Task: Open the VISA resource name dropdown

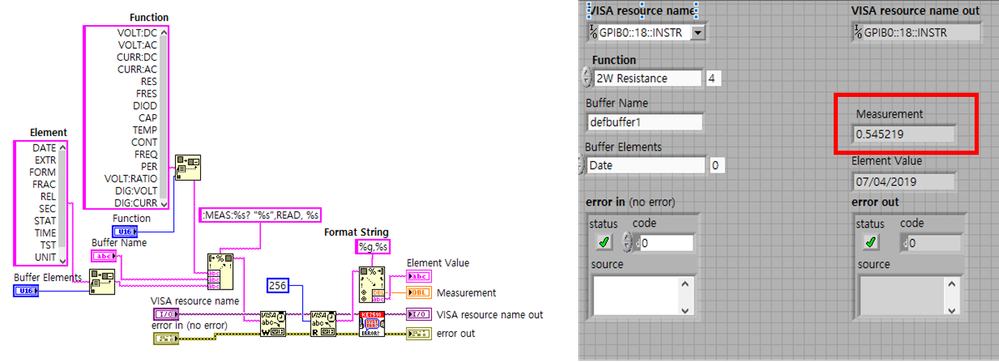Action: (x=698, y=33)
